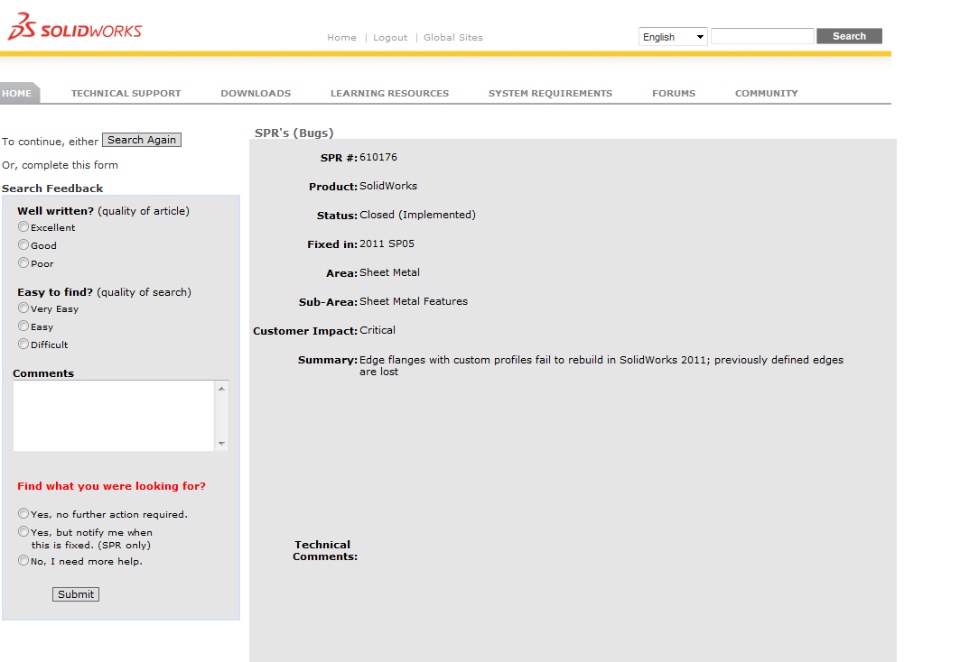The width and height of the screenshot is (960, 662).
Task: Click the Logout link
Action: click(390, 37)
